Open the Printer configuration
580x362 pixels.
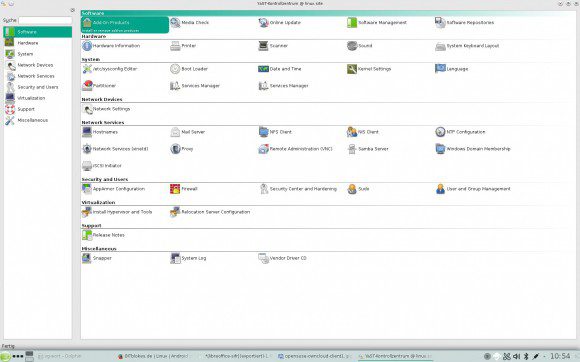click(x=183, y=46)
